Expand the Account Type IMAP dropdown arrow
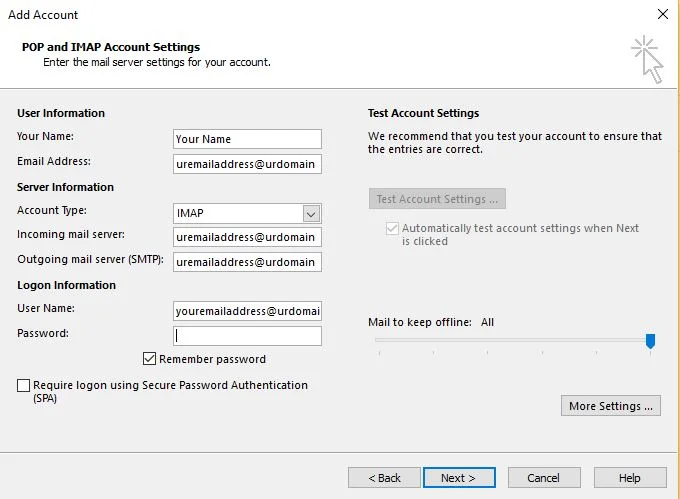This screenshot has height=499, width=680. pyautogui.click(x=311, y=213)
